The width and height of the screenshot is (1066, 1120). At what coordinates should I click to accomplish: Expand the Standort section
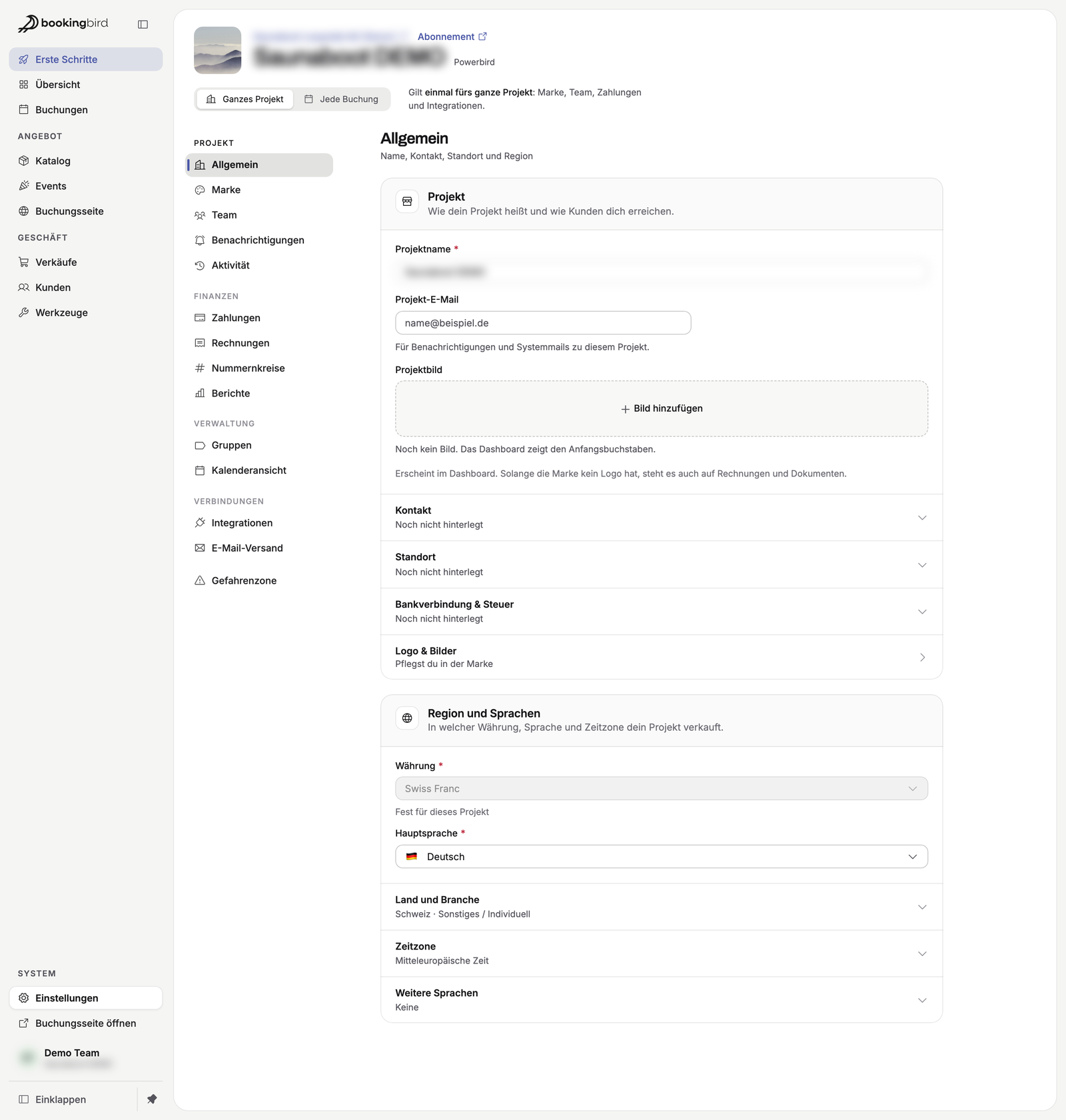point(661,564)
